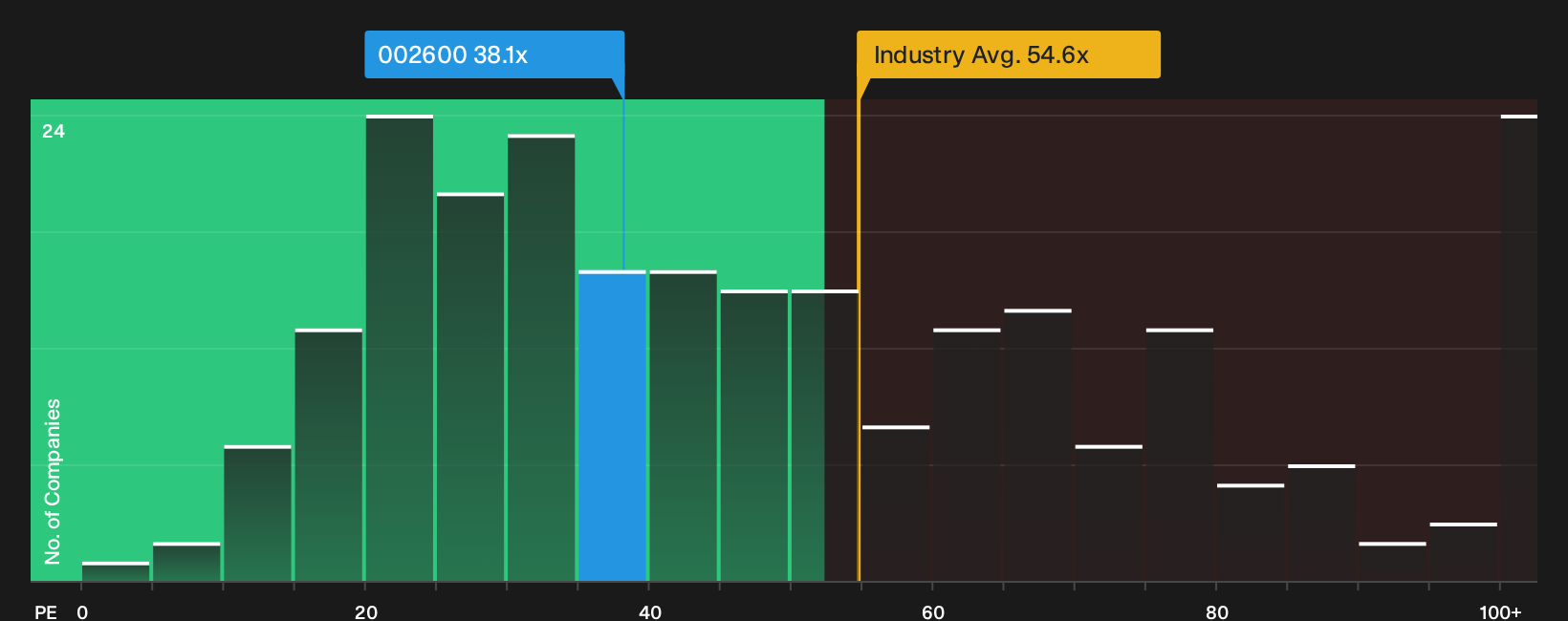1568x621 pixels.
Task: Click the 60-65 PE histogram bar
Action: [x=967, y=455]
